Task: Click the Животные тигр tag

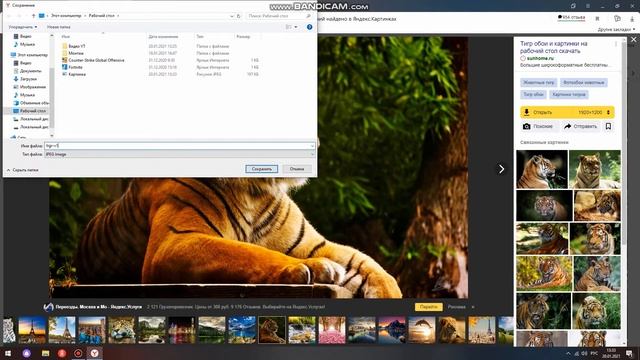Action: 538,83
